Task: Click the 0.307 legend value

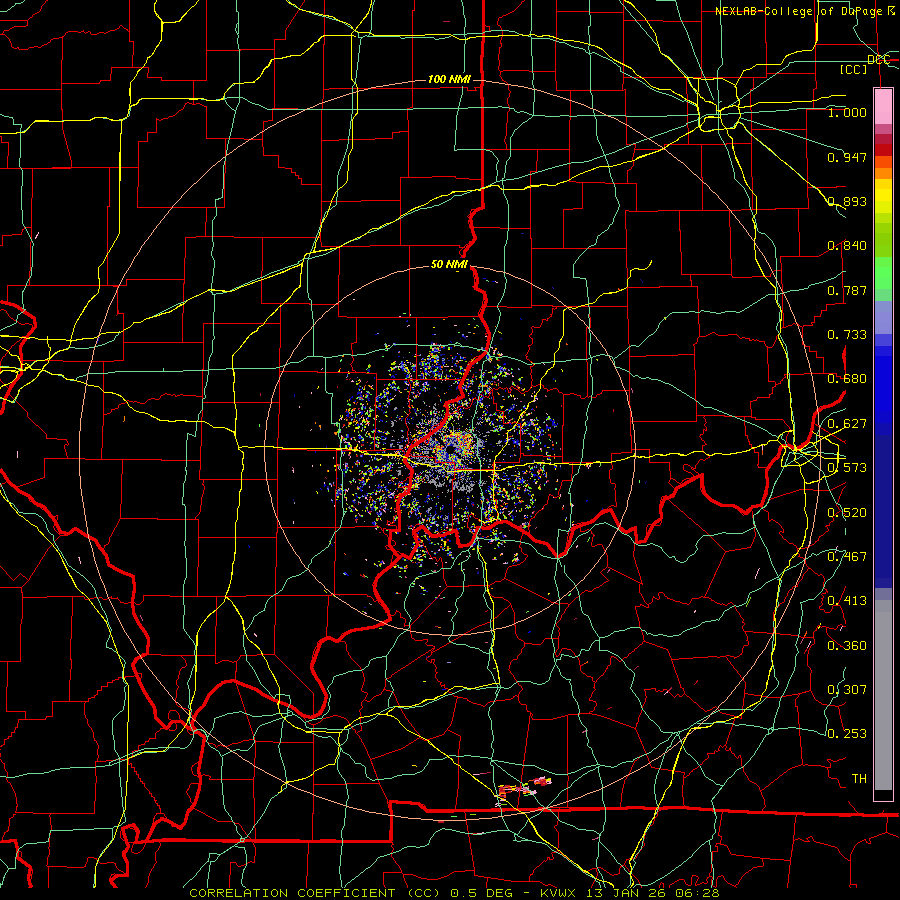Action: [x=847, y=690]
